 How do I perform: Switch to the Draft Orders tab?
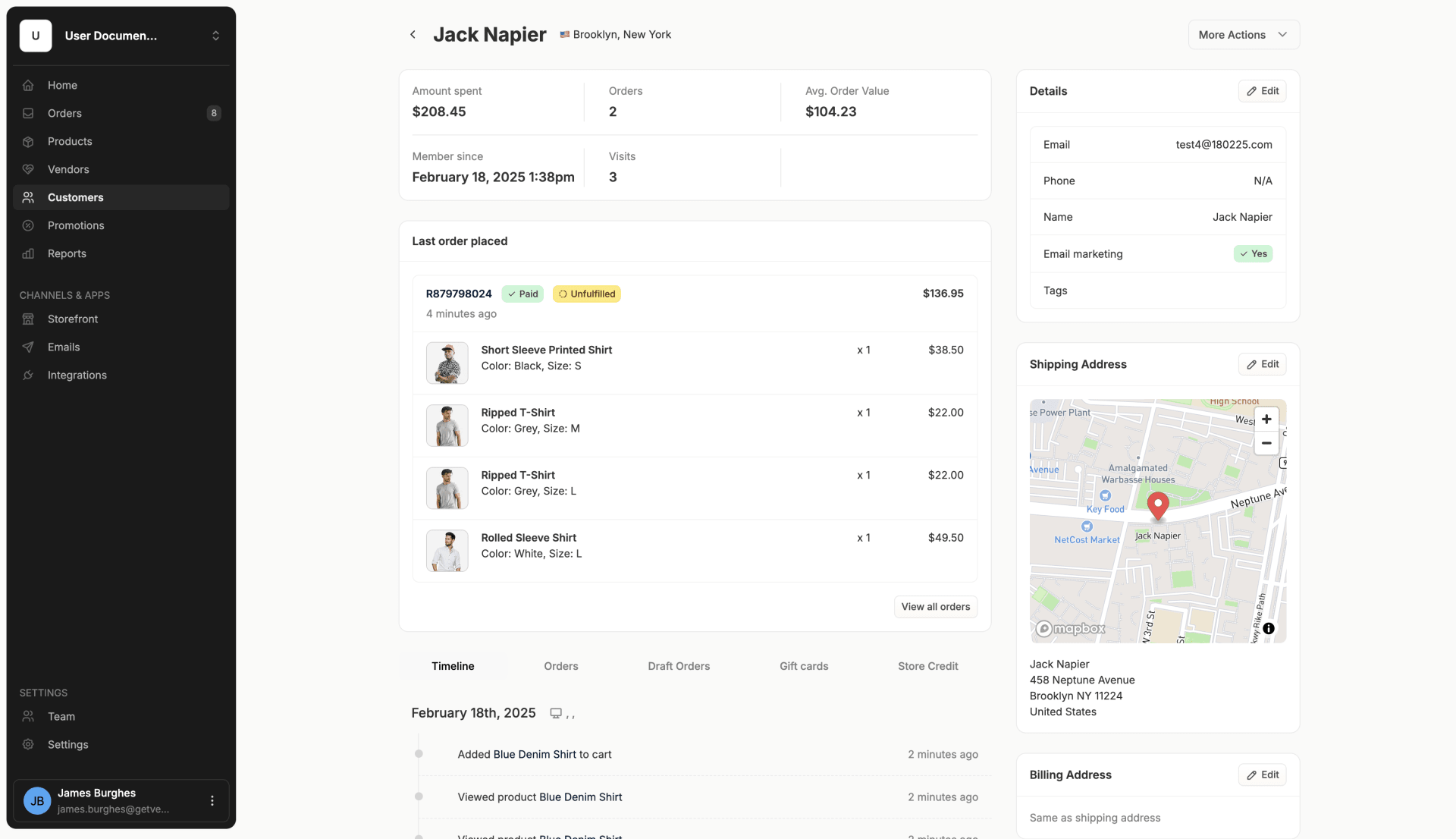click(x=679, y=666)
